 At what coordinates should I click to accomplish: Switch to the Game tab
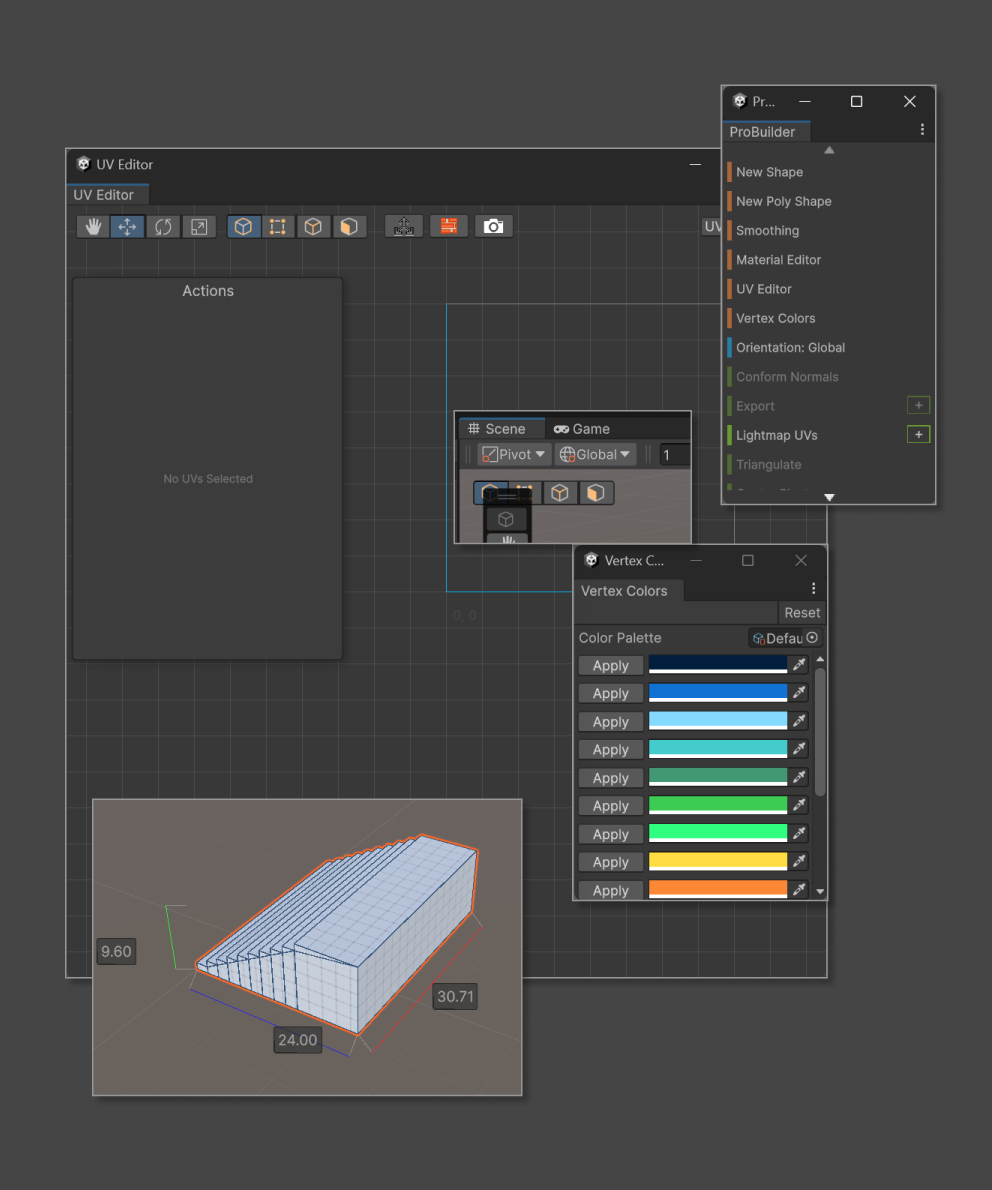pos(582,429)
